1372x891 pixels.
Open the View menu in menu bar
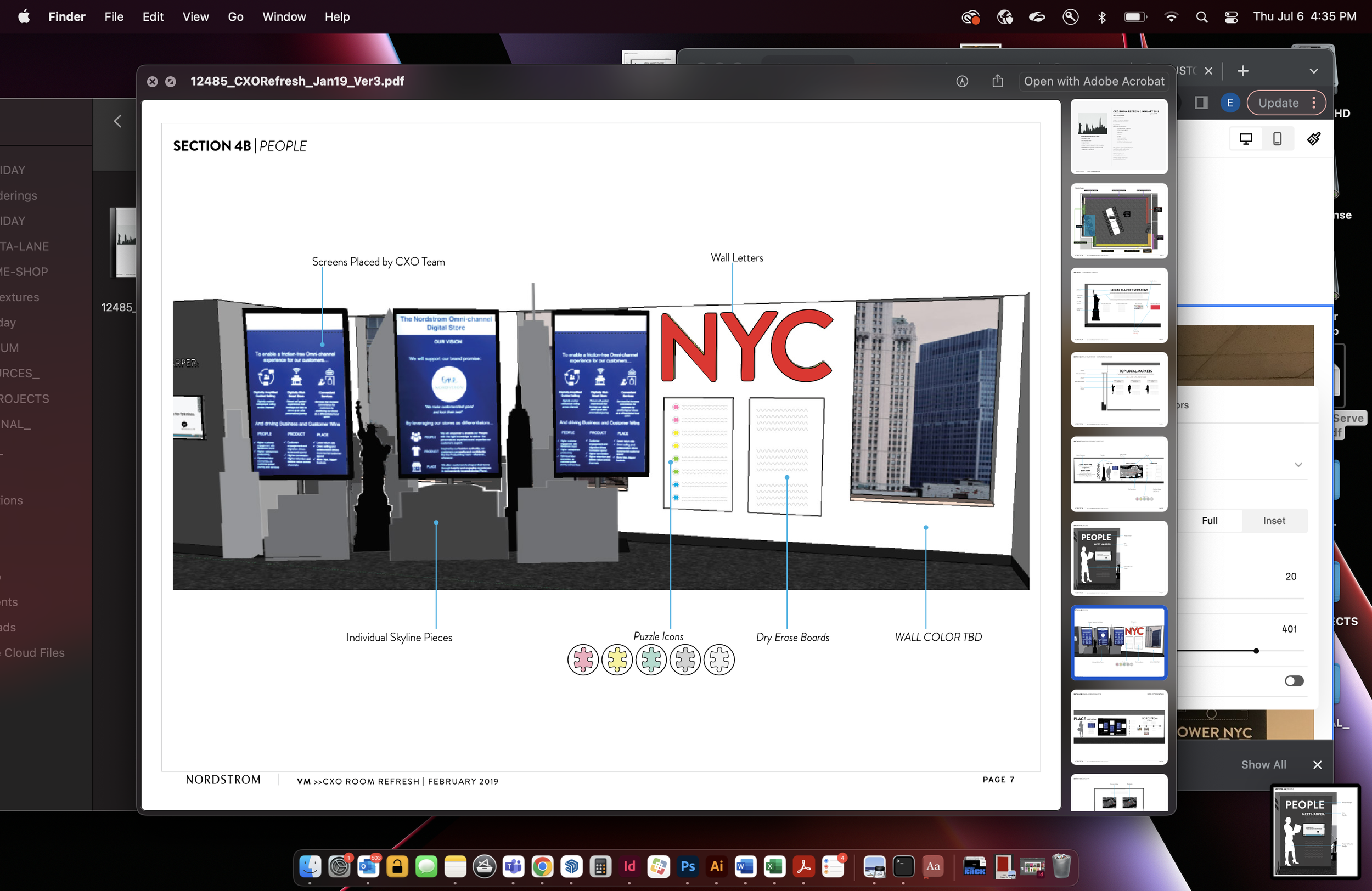(x=195, y=16)
